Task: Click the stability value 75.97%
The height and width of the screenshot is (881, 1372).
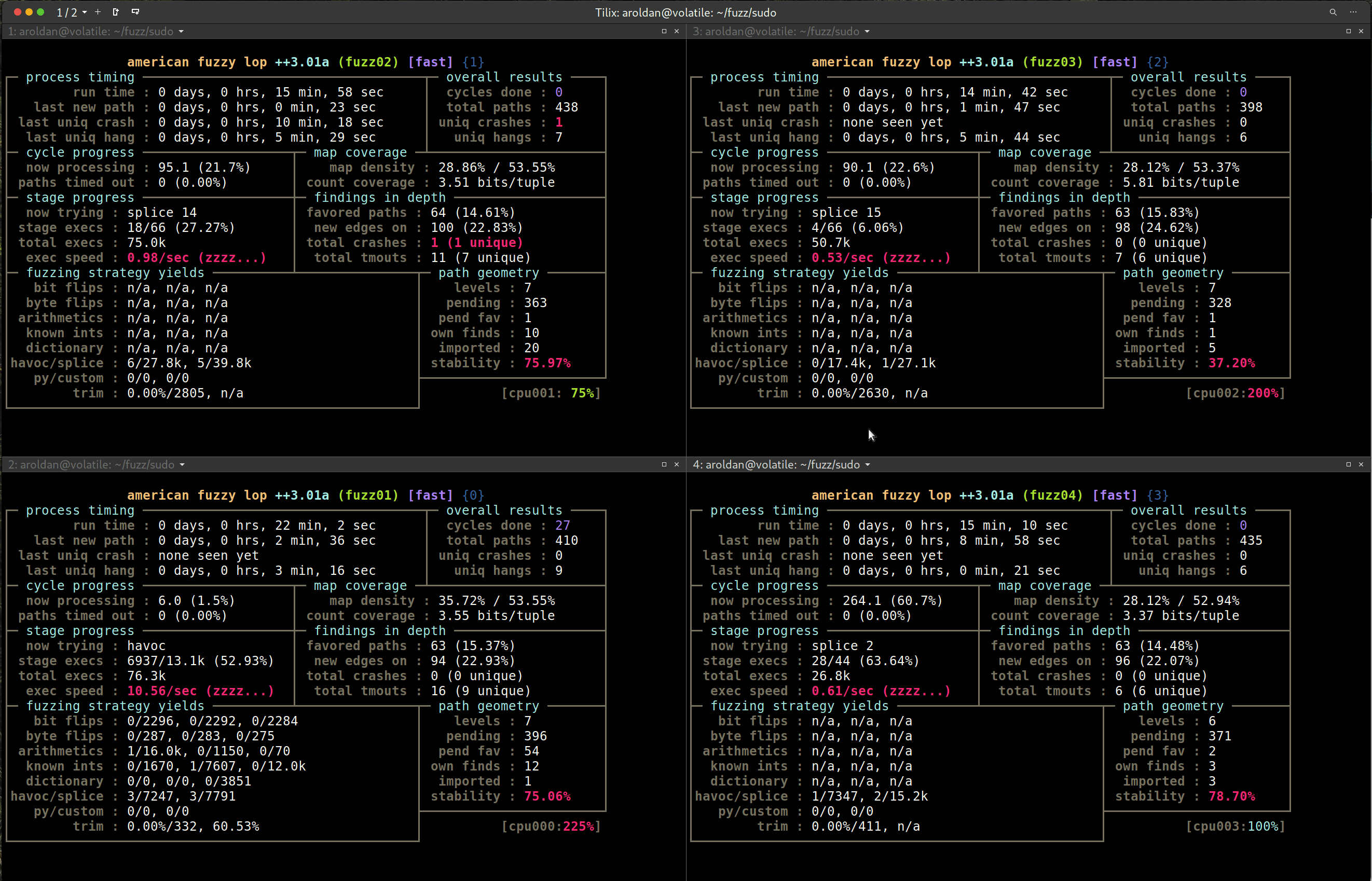Action: click(547, 363)
